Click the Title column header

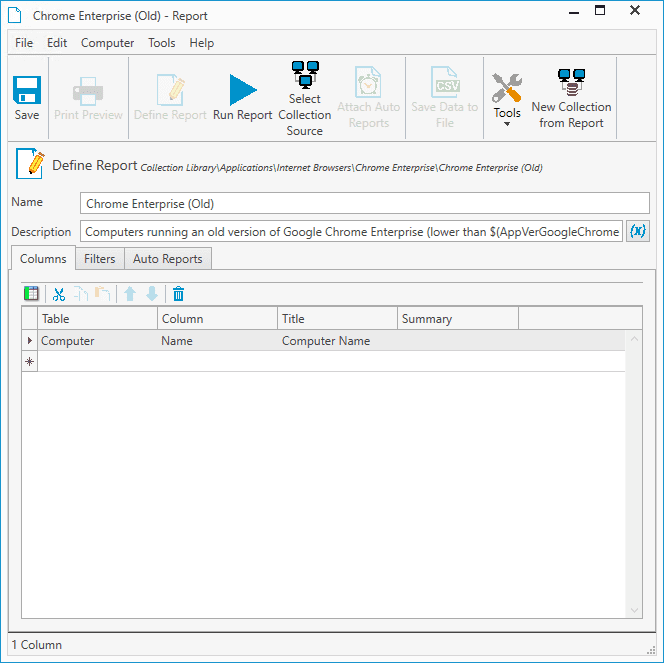click(338, 318)
